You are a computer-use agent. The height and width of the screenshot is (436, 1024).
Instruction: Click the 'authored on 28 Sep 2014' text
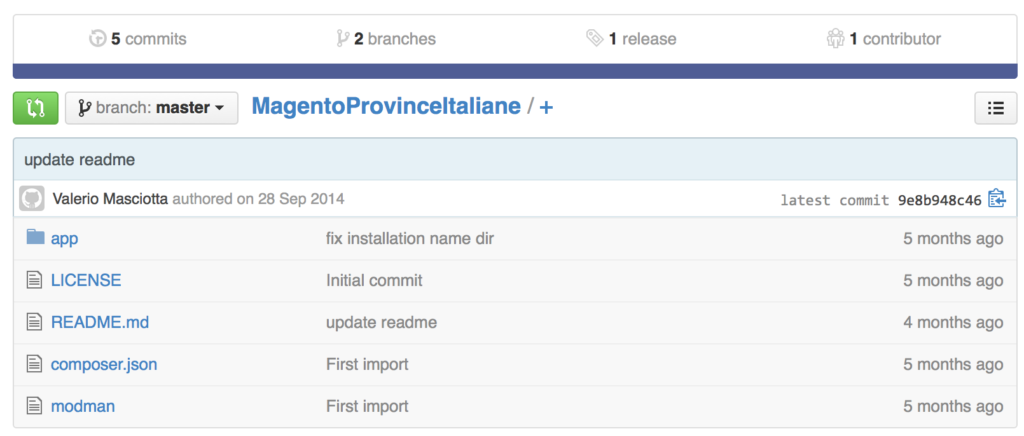(x=258, y=198)
